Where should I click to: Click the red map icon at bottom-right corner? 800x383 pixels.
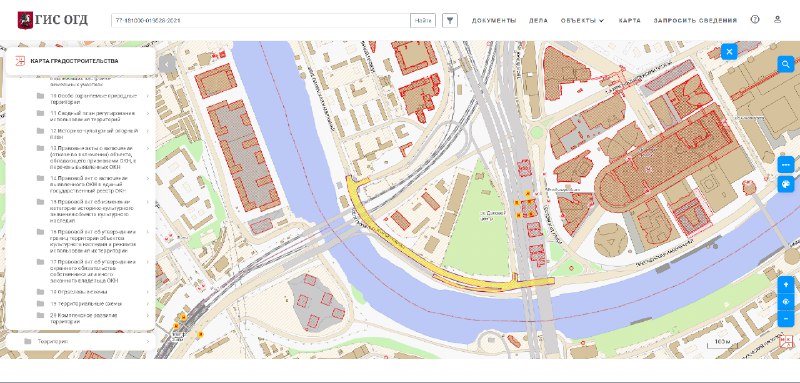(786, 341)
